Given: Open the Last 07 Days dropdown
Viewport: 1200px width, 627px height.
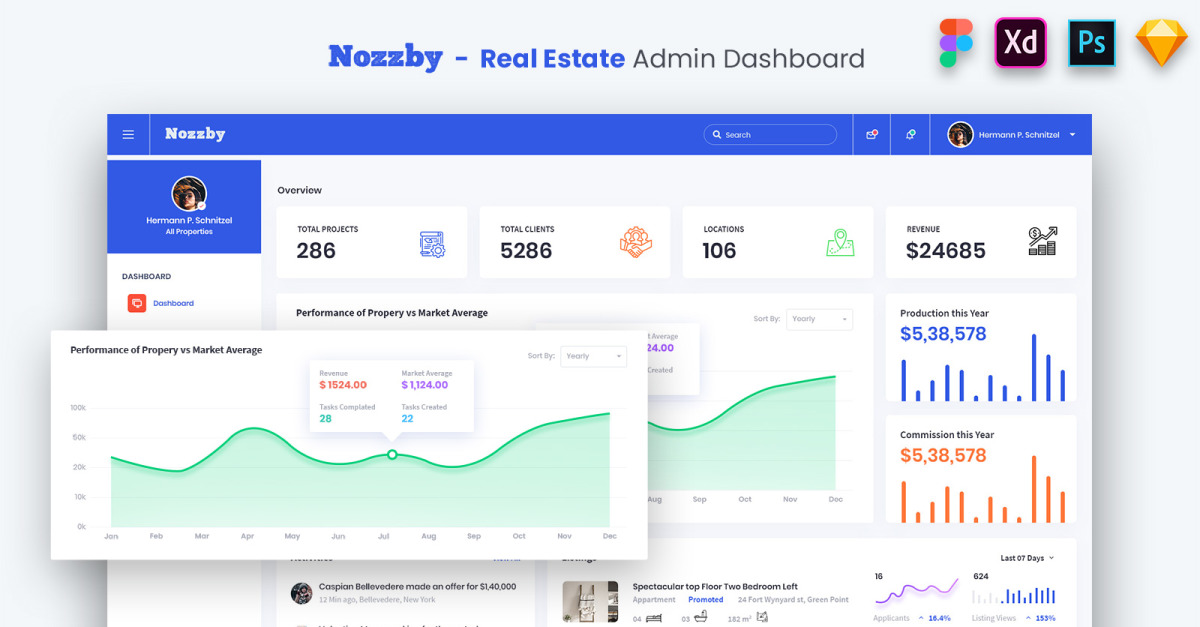Looking at the screenshot, I should pos(1027,558).
